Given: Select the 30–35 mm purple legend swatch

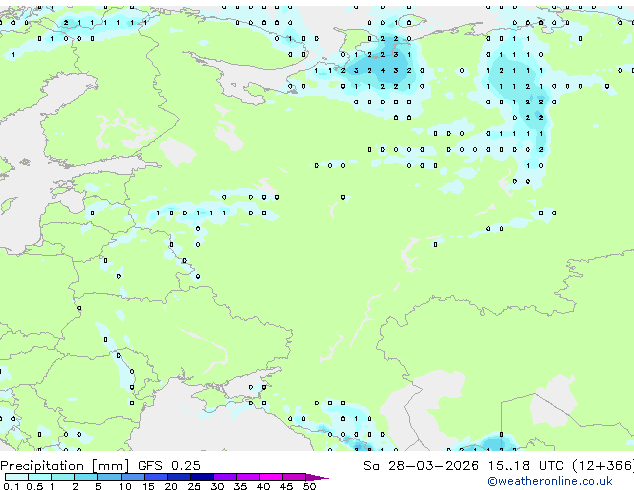Looking at the screenshot, I should click(x=225, y=477).
